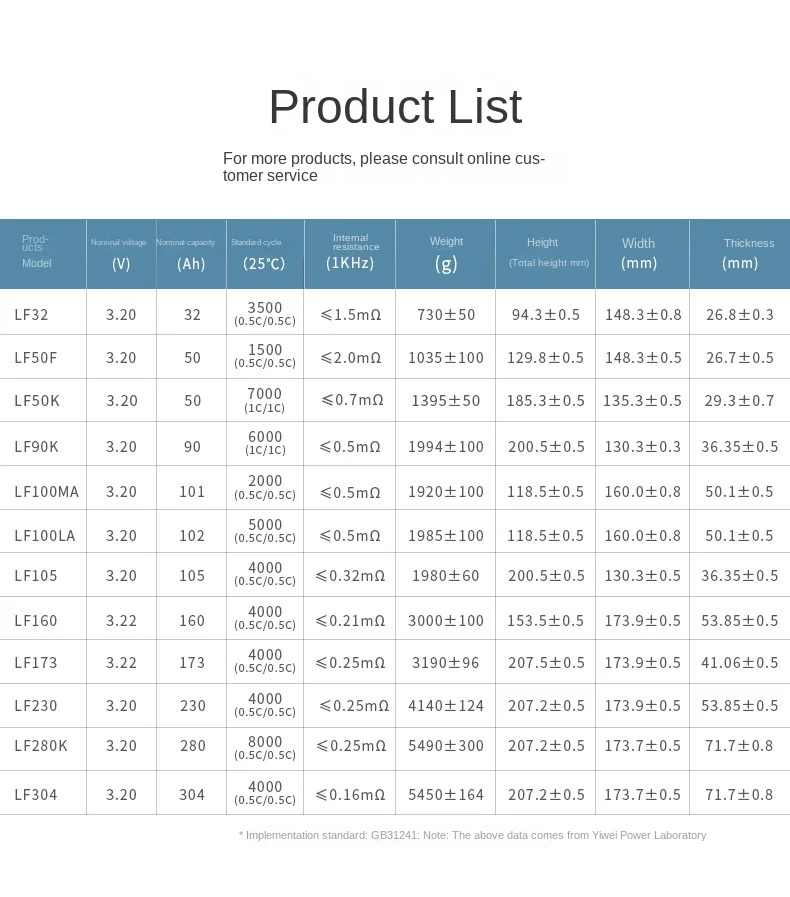Viewport: 790px width, 897px height.
Task: Select the LF304 model name
Action: coord(36,795)
